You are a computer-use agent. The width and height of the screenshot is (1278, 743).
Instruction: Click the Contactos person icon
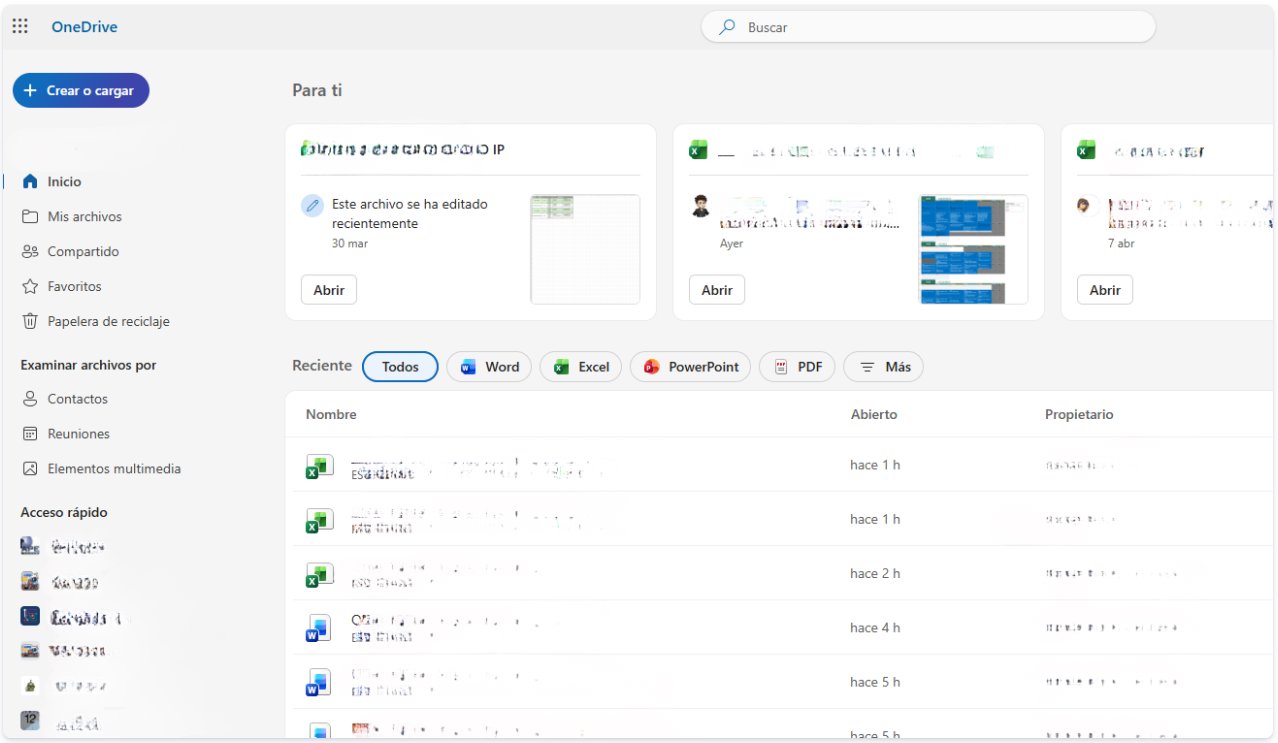click(x=30, y=398)
